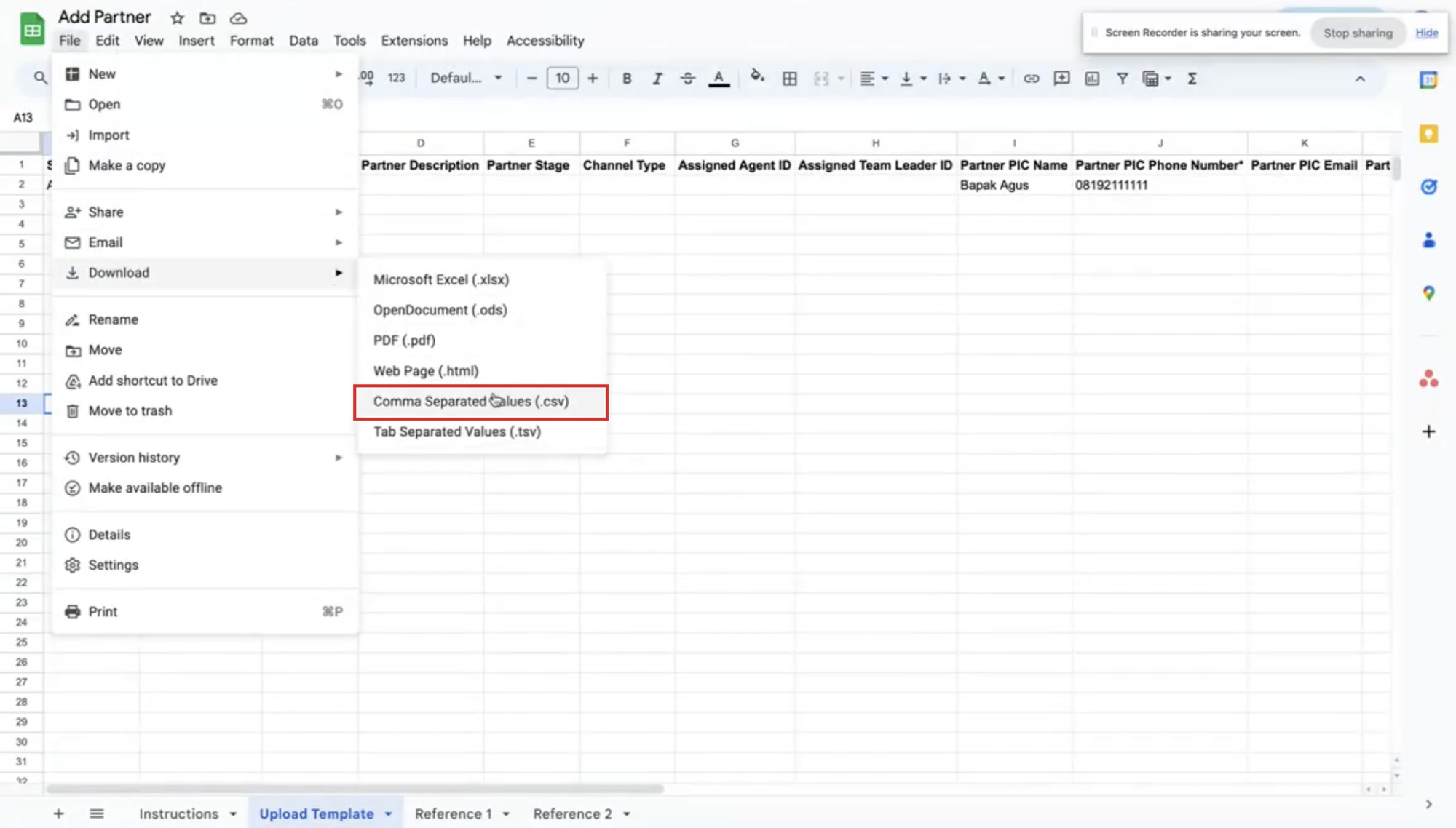Apply bold formatting
This screenshot has width=1456, height=828.
click(x=627, y=79)
